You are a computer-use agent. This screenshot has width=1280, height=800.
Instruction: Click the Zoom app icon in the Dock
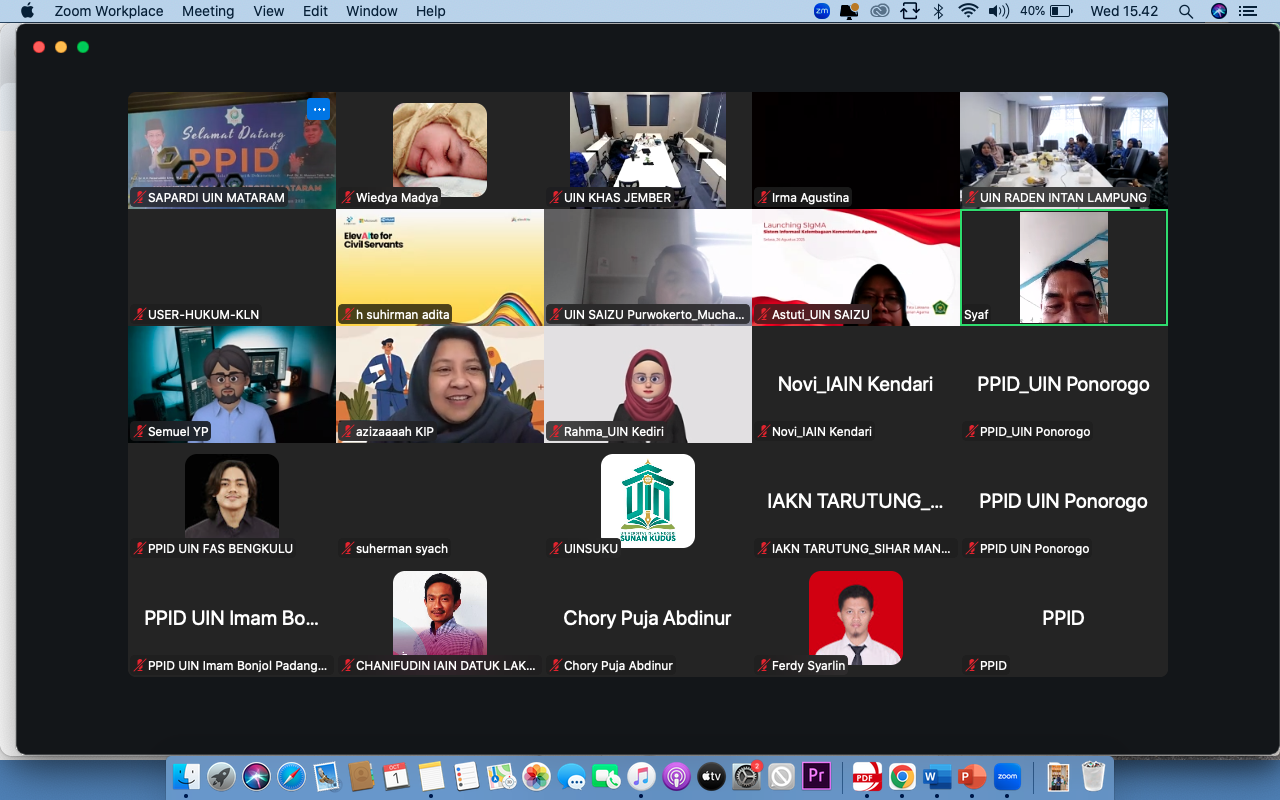tap(1007, 776)
